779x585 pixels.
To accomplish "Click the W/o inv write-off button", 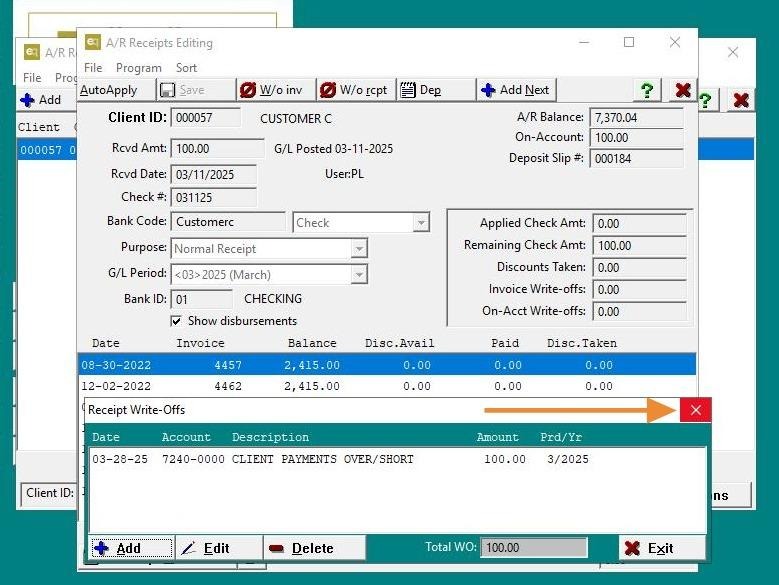I will coord(276,90).
